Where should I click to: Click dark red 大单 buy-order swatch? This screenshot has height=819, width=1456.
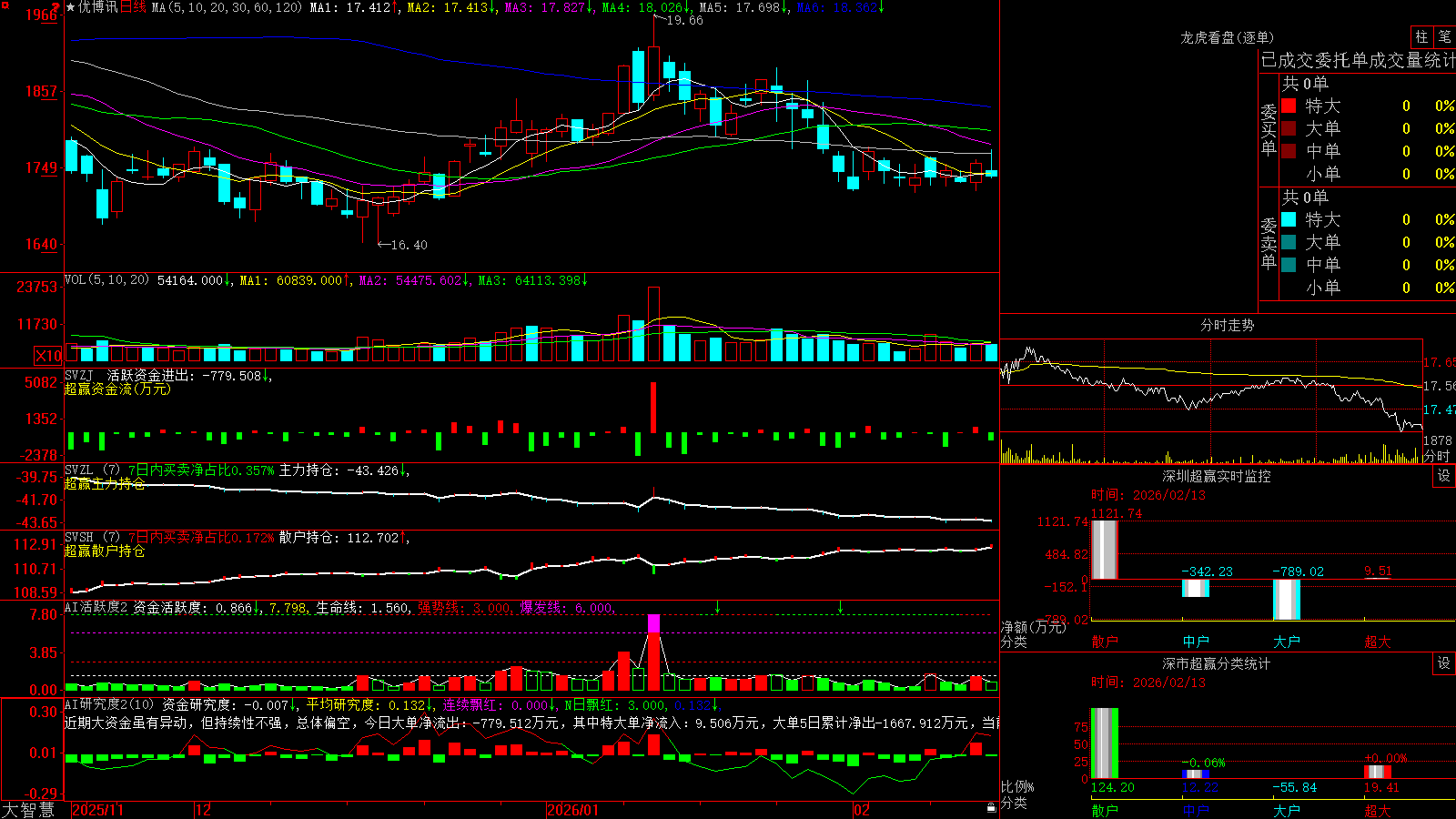click(x=1289, y=128)
